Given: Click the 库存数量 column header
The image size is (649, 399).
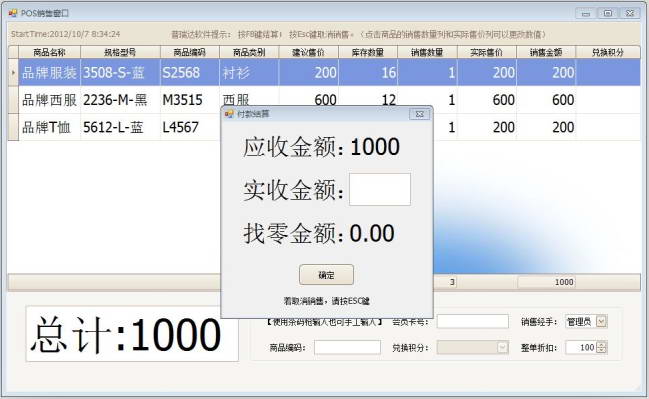Looking at the screenshot, I should pyautogui.click(x=368, y=52).
